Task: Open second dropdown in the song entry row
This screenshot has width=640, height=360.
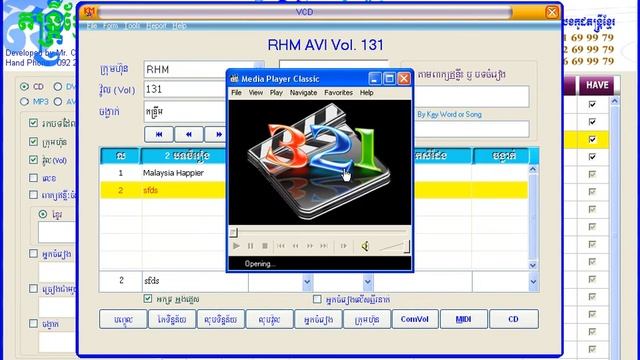Action: [367, 282]
